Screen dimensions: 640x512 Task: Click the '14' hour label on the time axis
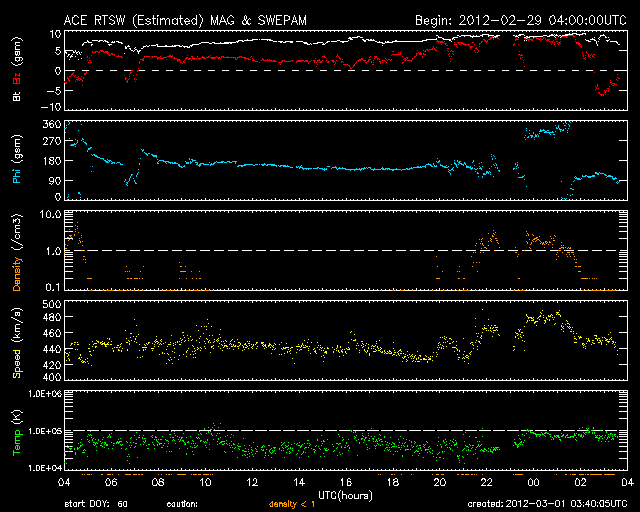299,483
